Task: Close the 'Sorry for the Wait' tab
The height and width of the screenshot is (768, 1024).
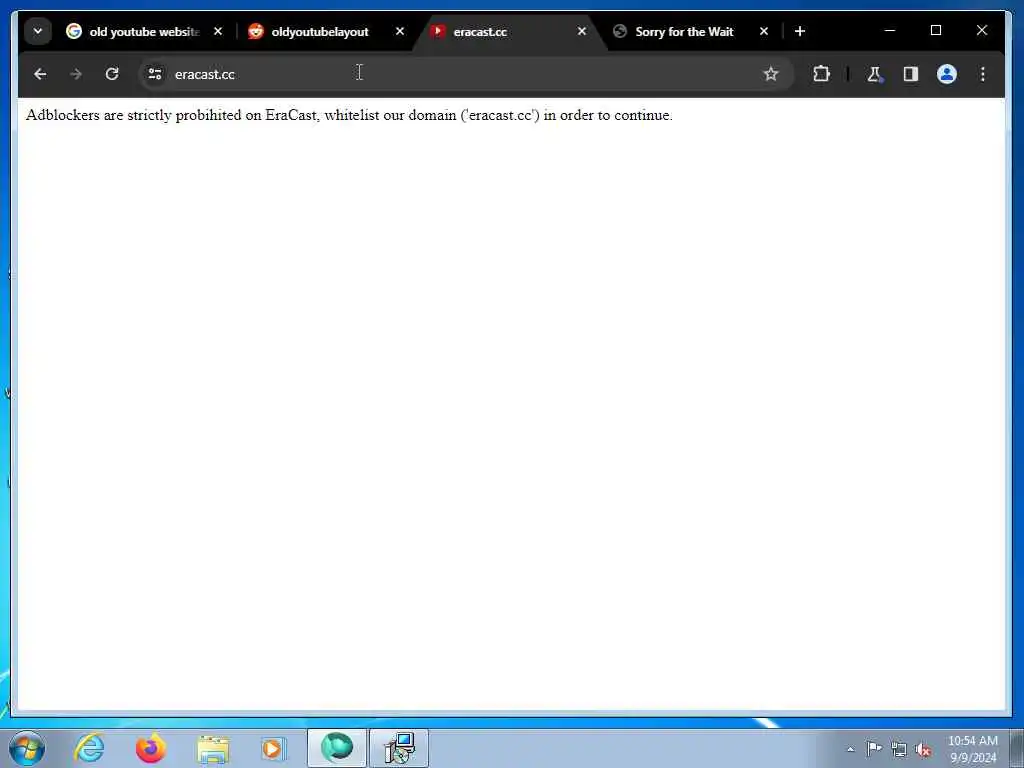Action: (x=764, y=31)
